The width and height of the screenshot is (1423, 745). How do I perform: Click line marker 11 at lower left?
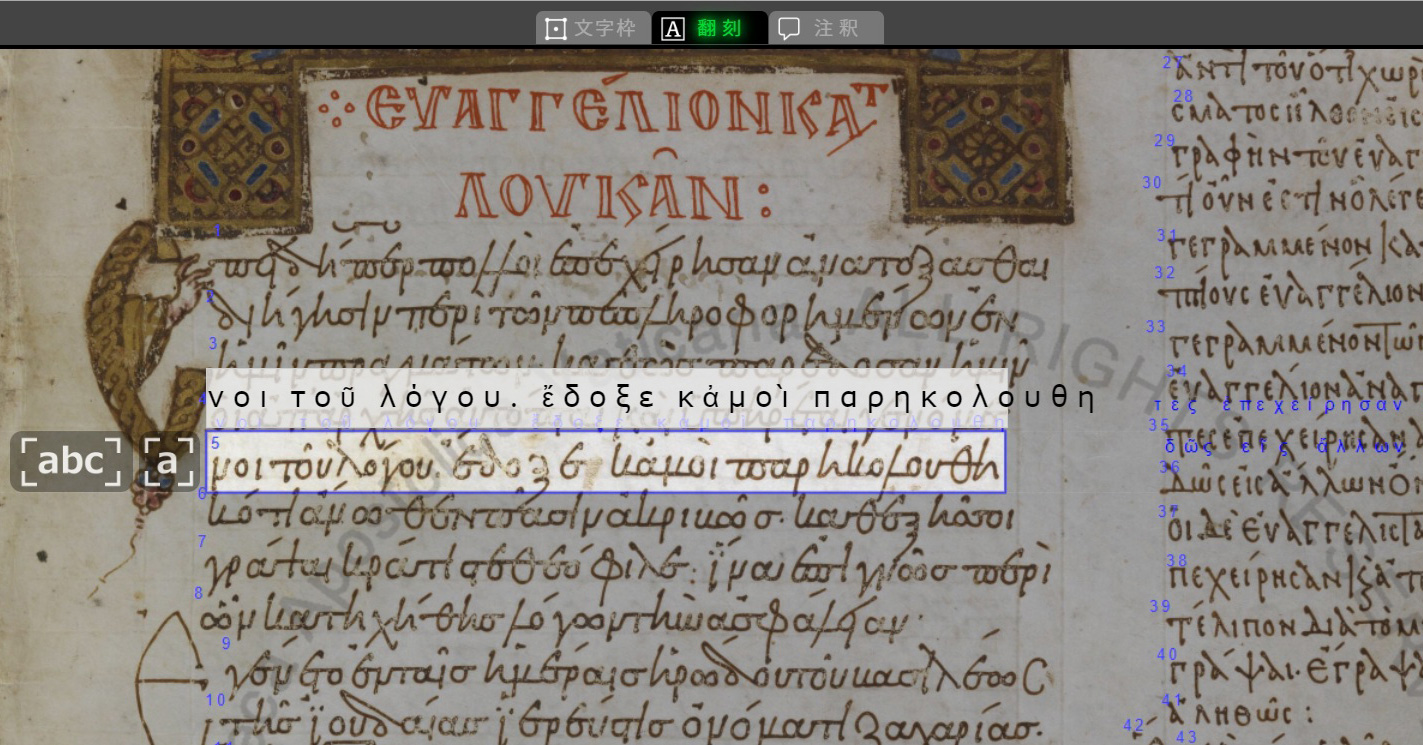coord(225,740)
